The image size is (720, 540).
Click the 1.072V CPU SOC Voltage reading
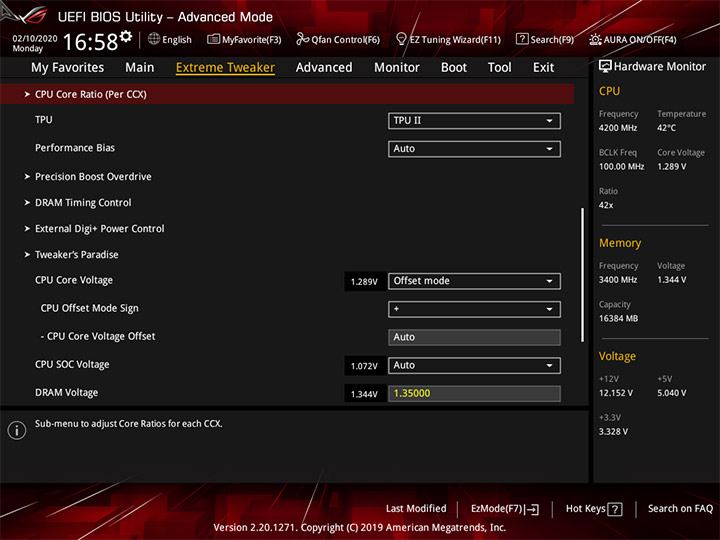pyautogui.click(x=364, y=366)
